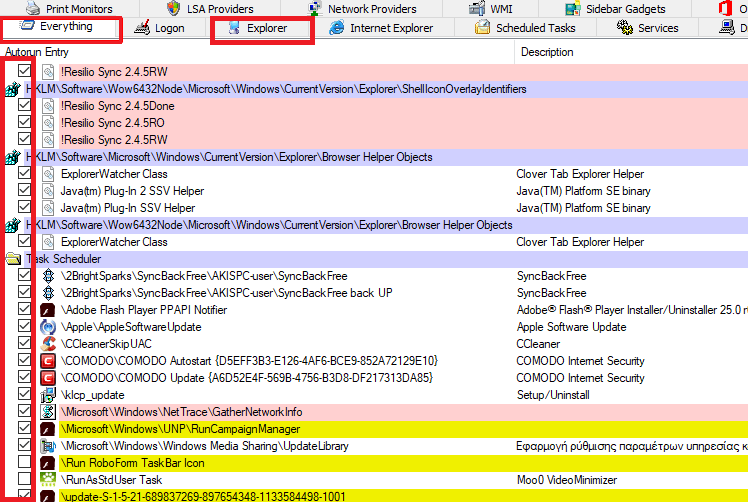Click the RunCampaignManager entry icon
Screen dimensions: 748x502
pyautogui.click(x=48, y=429)
